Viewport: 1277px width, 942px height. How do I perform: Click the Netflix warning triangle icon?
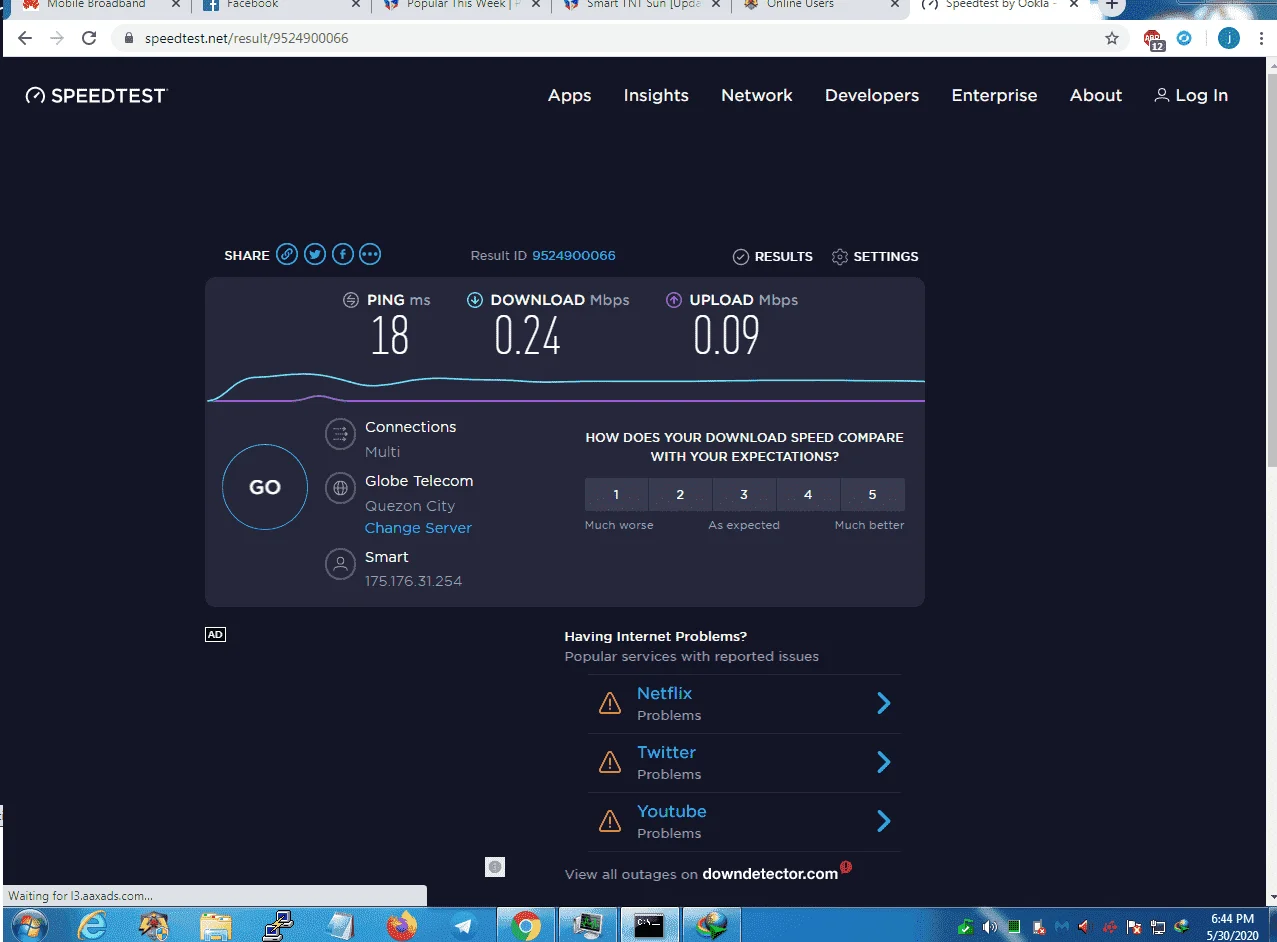(609, 704)
